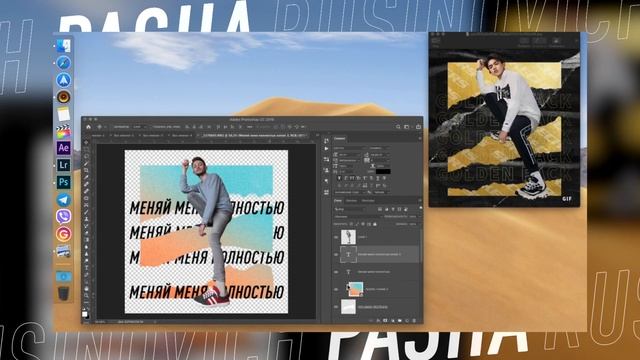
Task: Open Photoshop search magnifier icon
Action: [x=398, y=127]
